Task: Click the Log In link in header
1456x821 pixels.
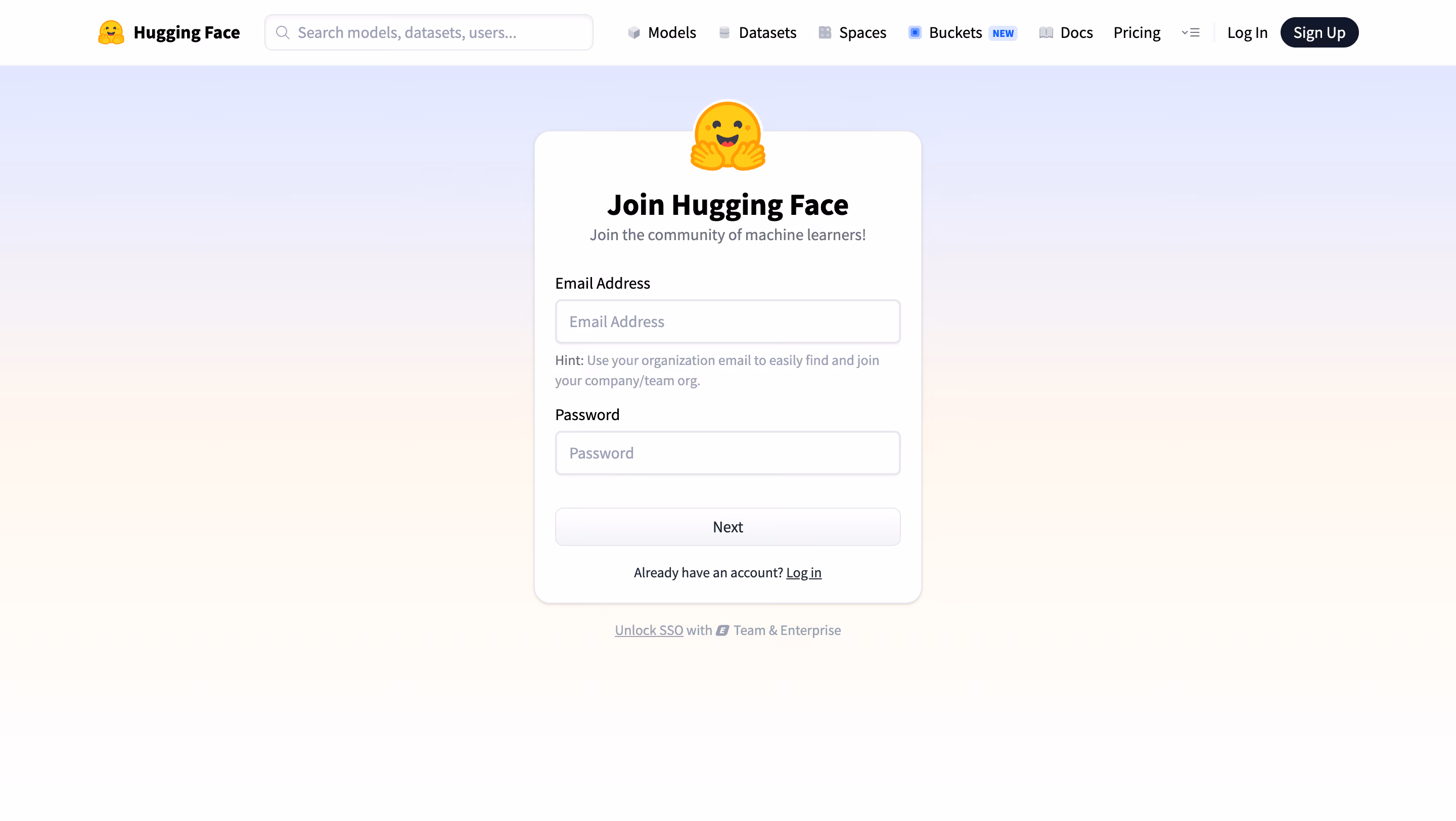Action: pyautogui.click(x=1247, y=33)
